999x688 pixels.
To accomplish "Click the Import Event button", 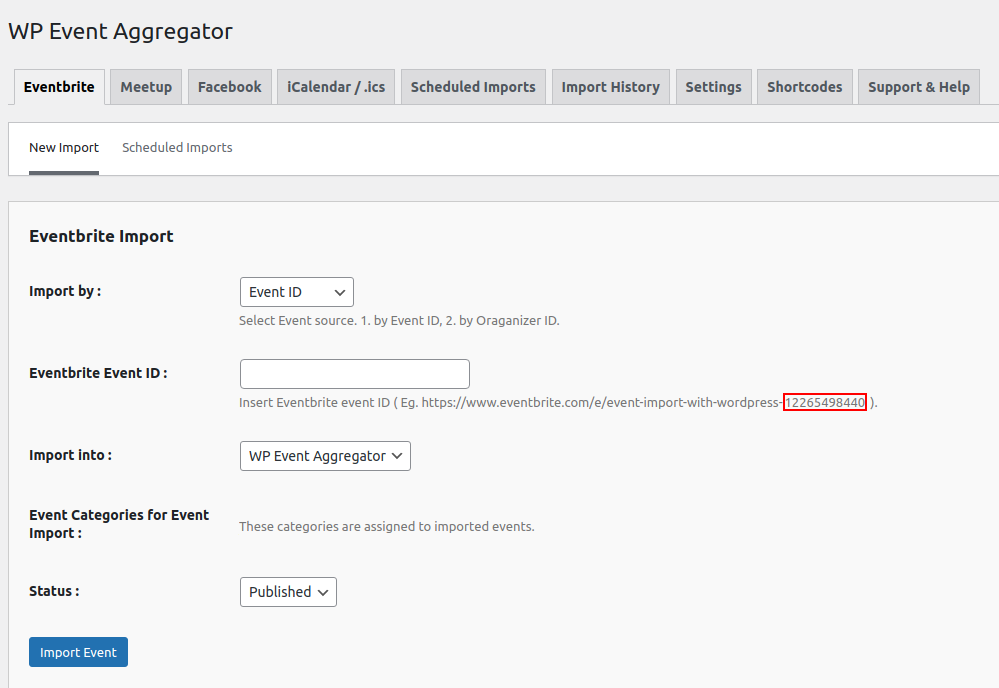I will coord(78,651).
